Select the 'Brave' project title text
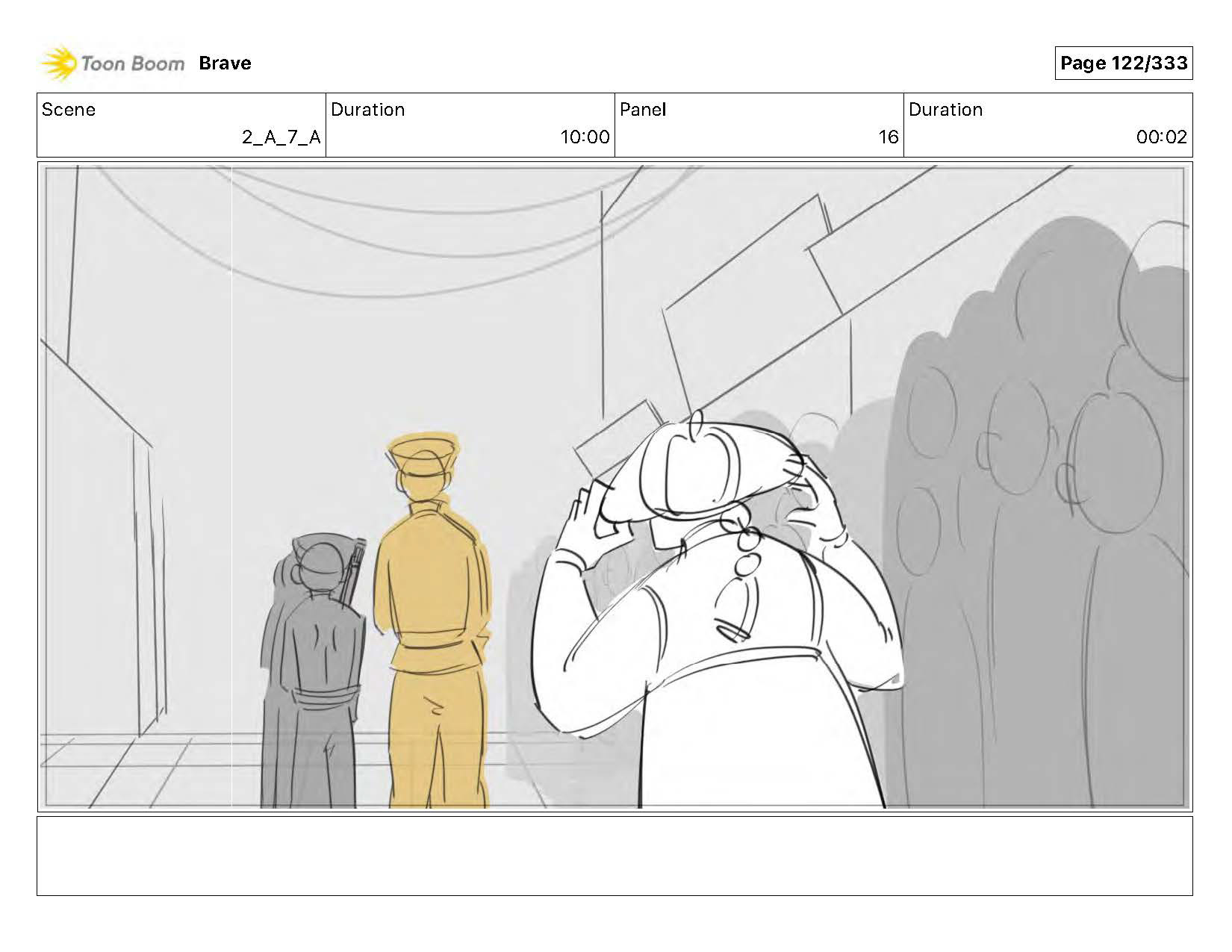The image size is (1232, 952). coord(225,63)
